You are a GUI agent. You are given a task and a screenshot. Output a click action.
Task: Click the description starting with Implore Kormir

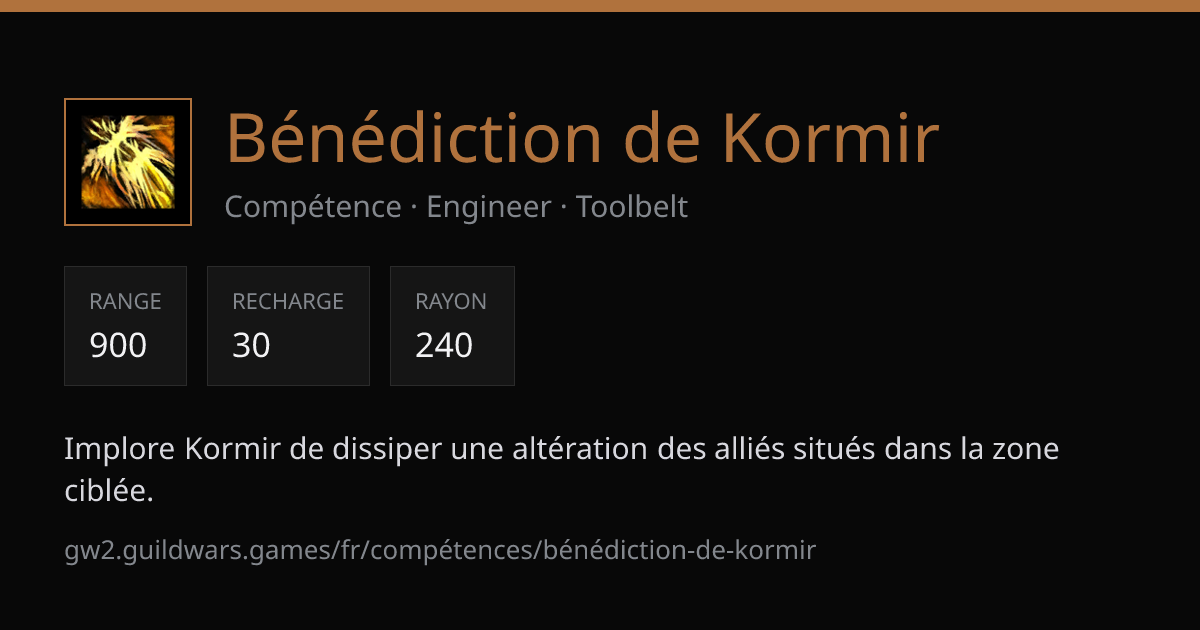pyautogui.click(x=561, y=470)
